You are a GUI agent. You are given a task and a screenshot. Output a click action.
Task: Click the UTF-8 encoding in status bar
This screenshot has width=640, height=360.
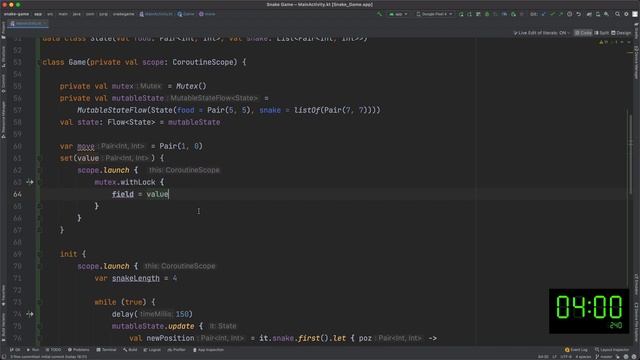click(x=567, y=357)
